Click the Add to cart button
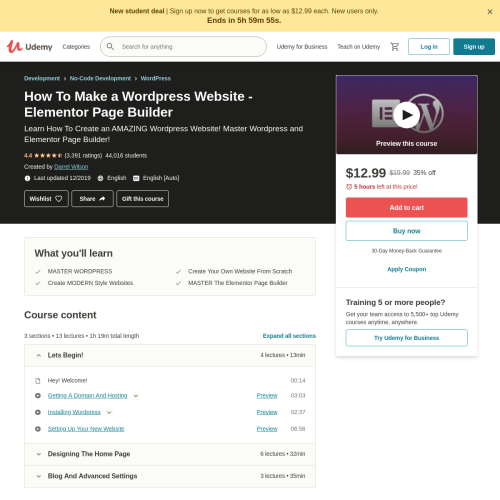Image resolution: width=500 pixels, height=500 pixels. point(406,207)
